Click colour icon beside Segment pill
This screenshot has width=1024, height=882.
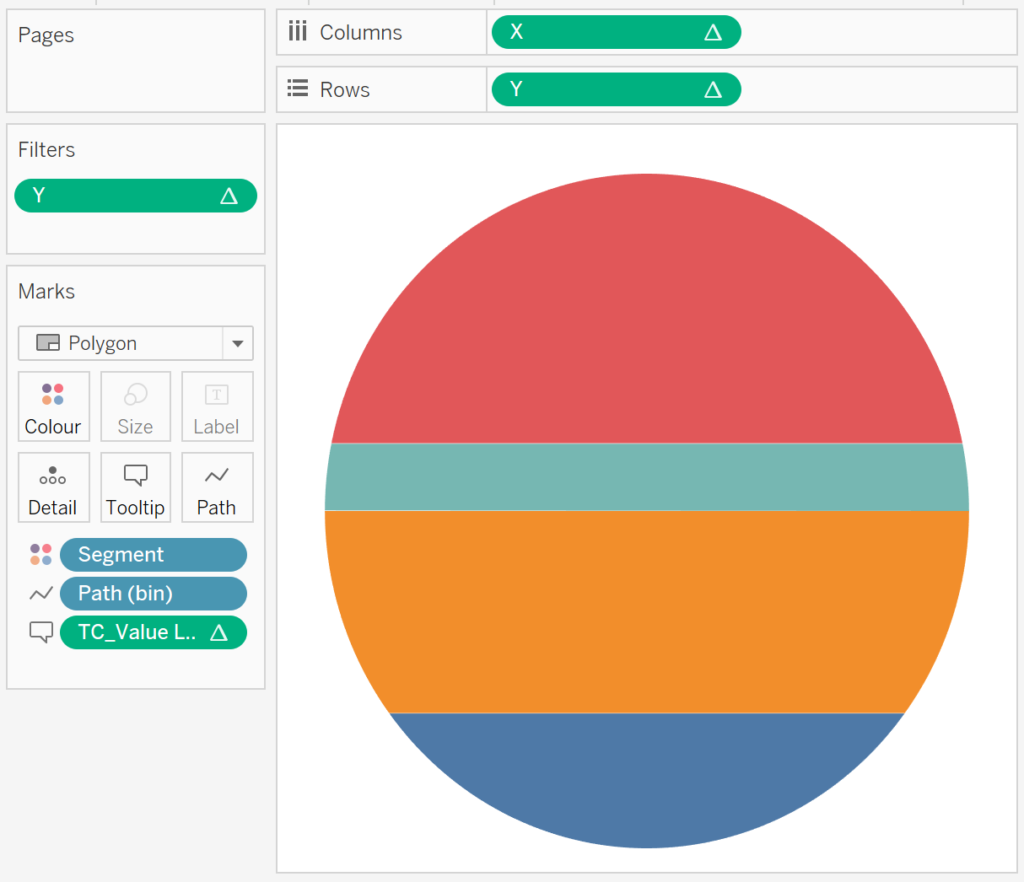click(x=40, y=554)
